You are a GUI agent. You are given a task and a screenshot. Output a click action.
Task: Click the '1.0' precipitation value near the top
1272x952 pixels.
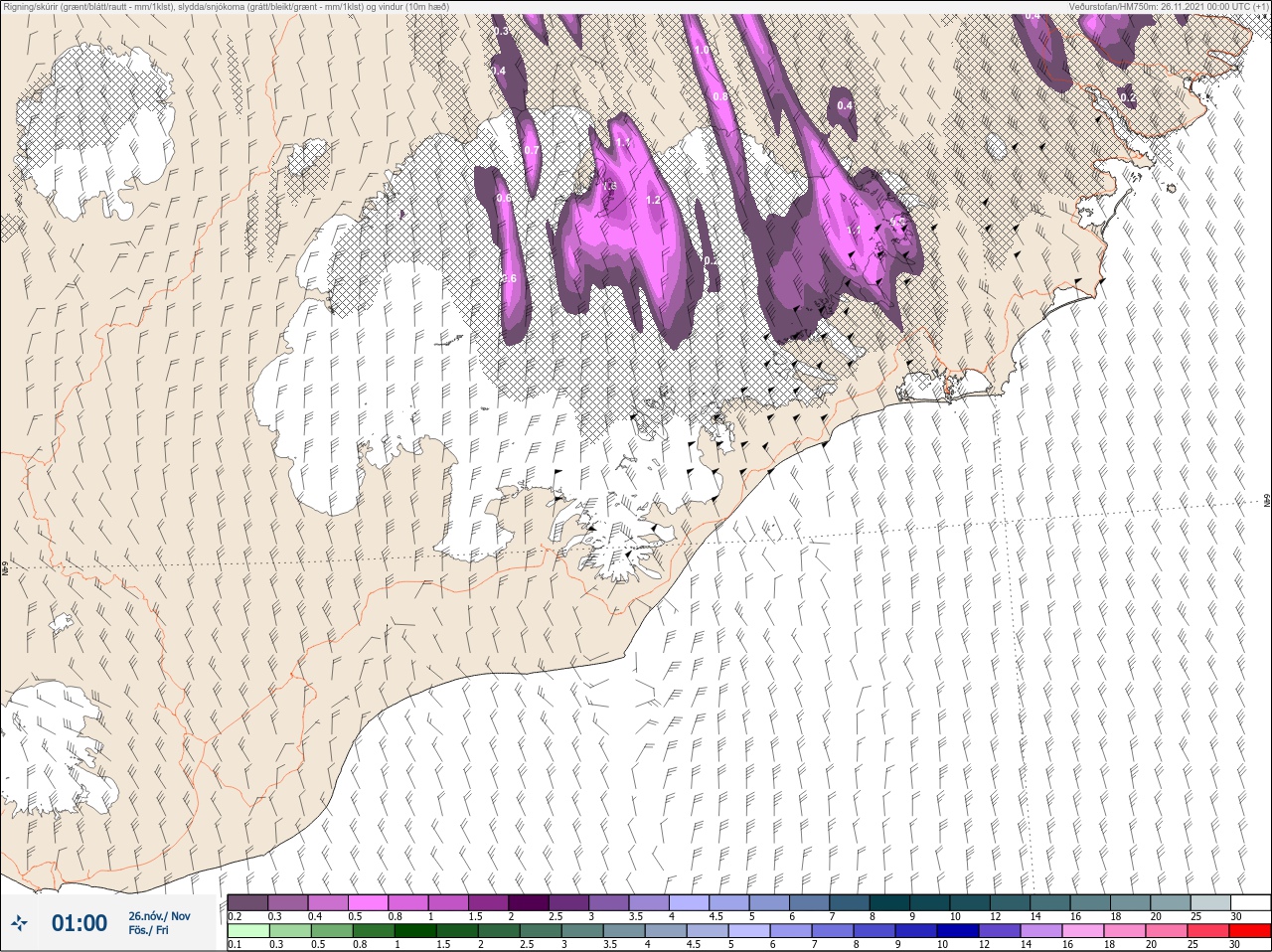tap(701, 50)
